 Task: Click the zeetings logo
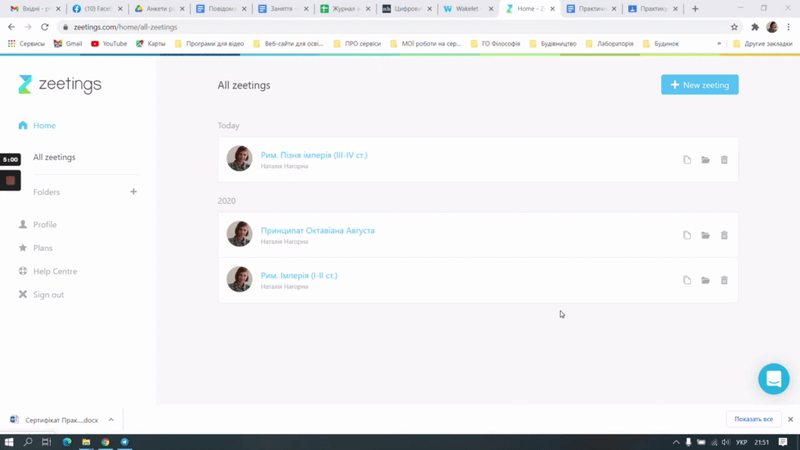[x=60, y=85]
